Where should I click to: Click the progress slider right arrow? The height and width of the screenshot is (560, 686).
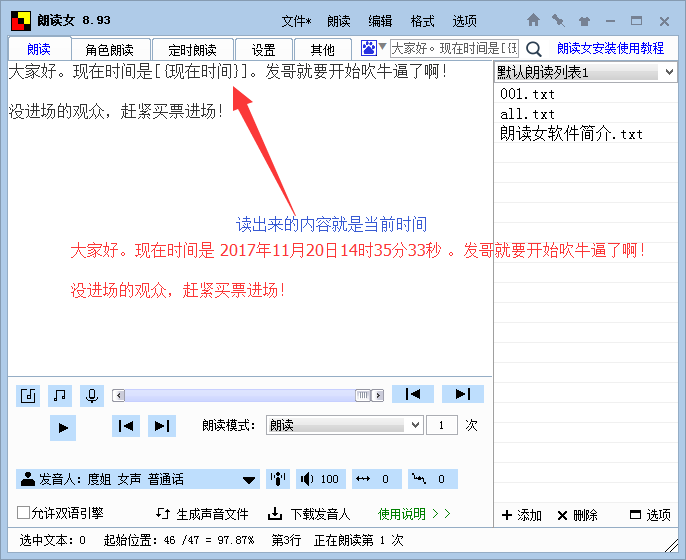click(x=378, y=396)
